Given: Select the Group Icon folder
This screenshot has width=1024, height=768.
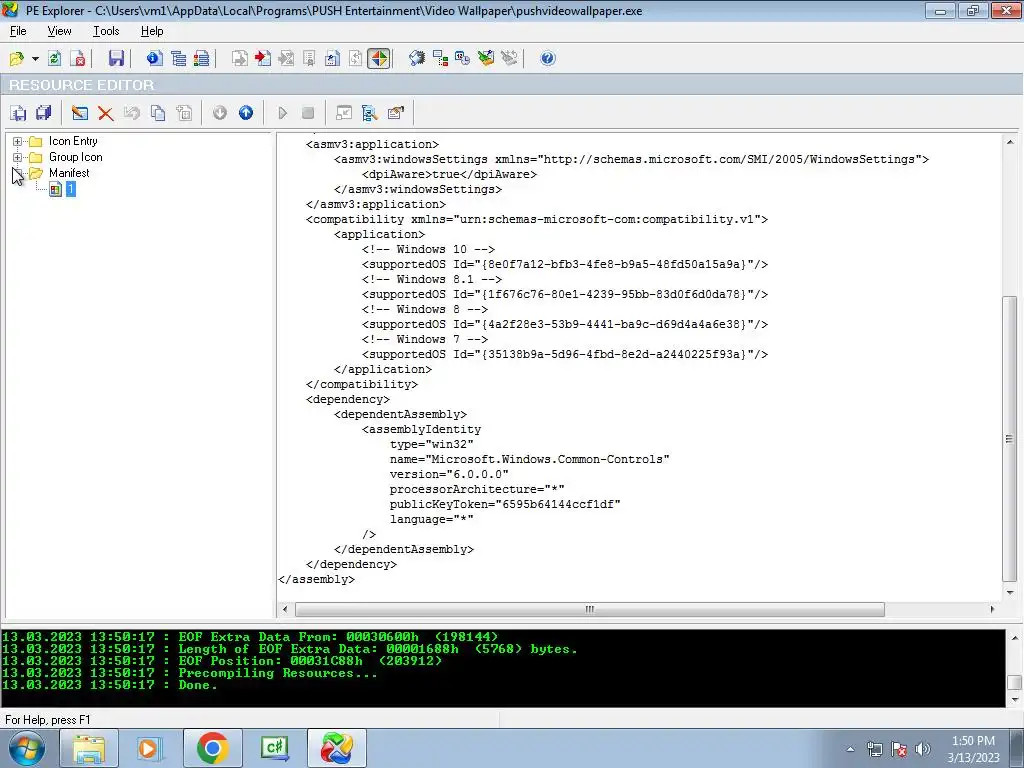Looking at the screenshot, I should (75, 157).
